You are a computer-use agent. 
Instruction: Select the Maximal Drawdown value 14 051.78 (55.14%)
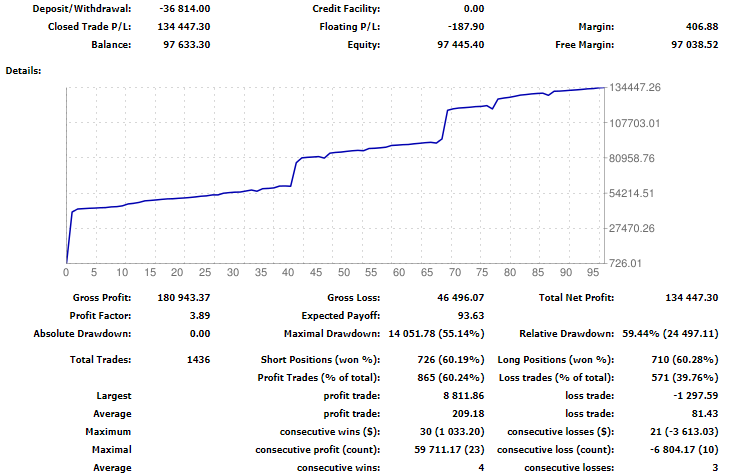click(x=434, y=333)
